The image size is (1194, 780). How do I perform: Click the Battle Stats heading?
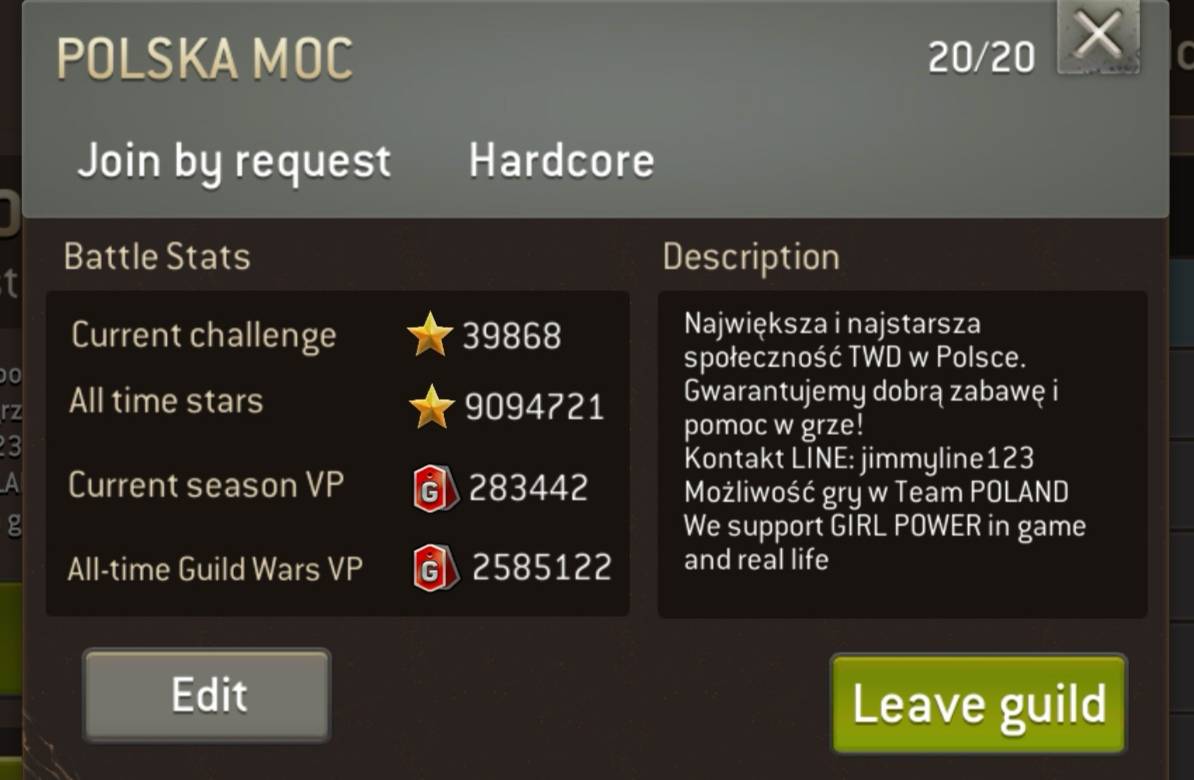(158, 257)
